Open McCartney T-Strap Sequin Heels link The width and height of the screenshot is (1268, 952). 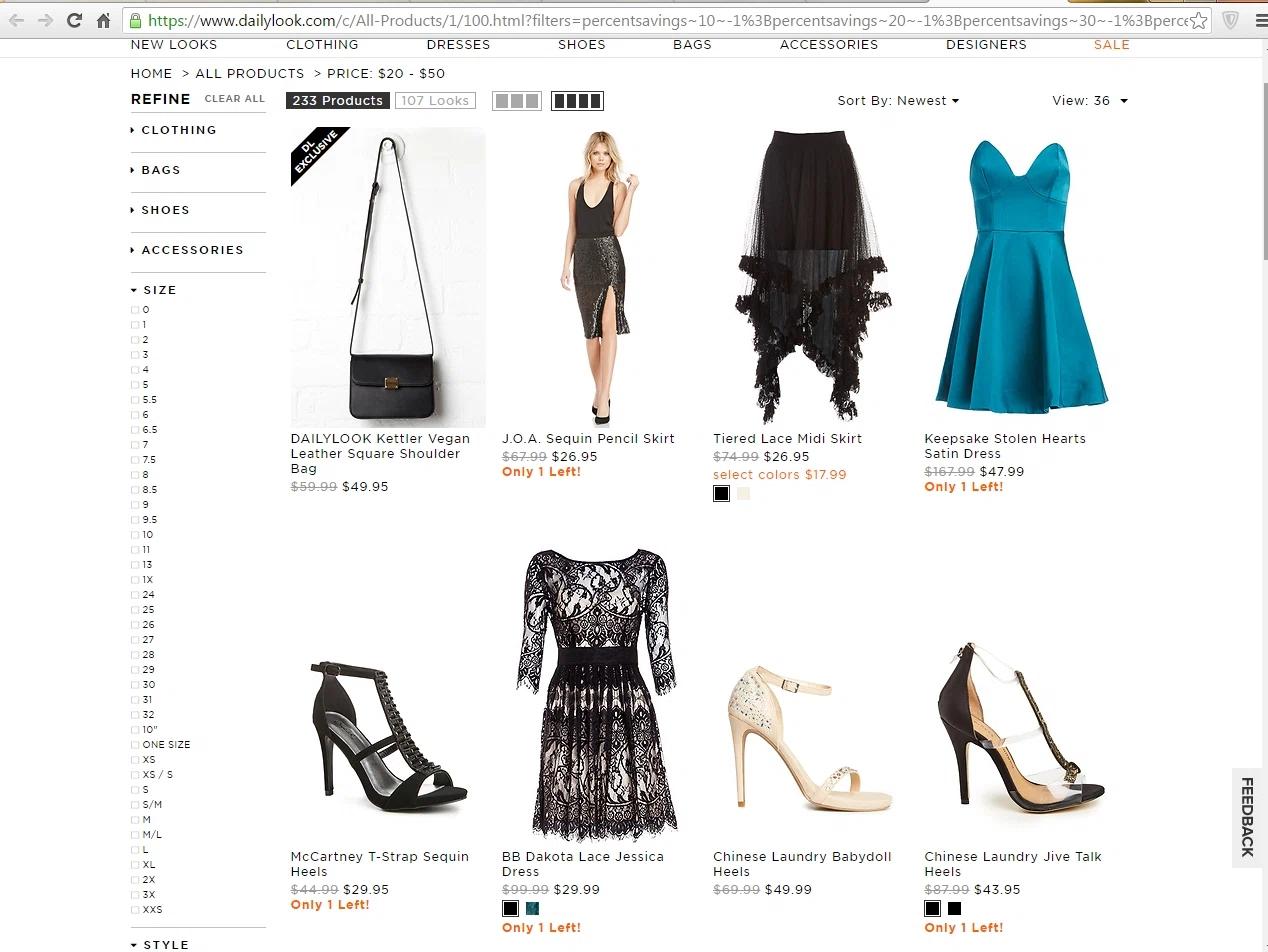(x=380, y=864)
